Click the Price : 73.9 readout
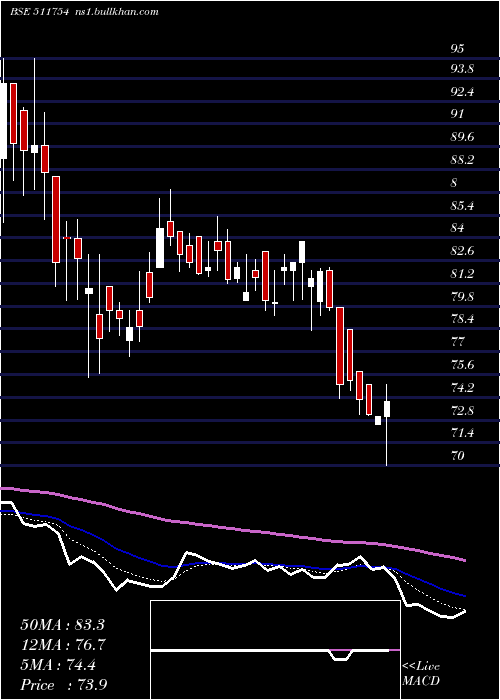The width and height of the screenshot is (500, 700). tap(63, 685)
